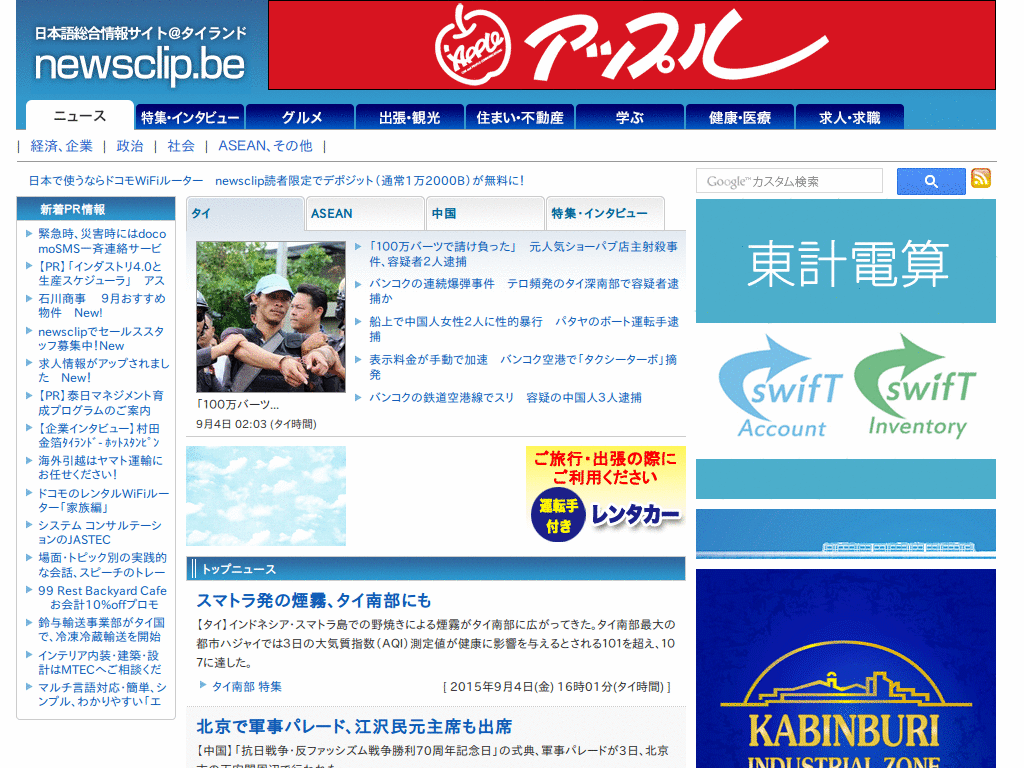Image resolution: width=1024 pixels, height=768 pixels.
Task: Click the blue search magnifier button
Action: [931, 182]
